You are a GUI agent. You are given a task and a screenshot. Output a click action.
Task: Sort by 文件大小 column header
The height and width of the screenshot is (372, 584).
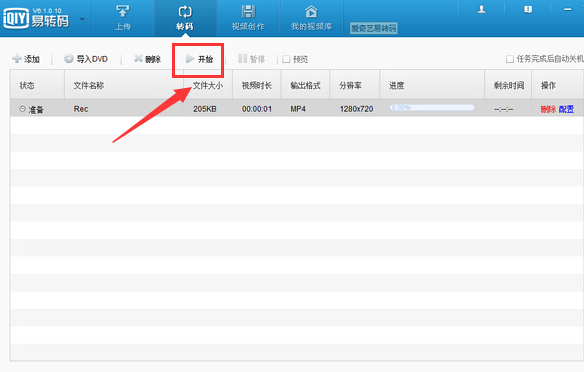pyautogui.click(x=208, y=85)
